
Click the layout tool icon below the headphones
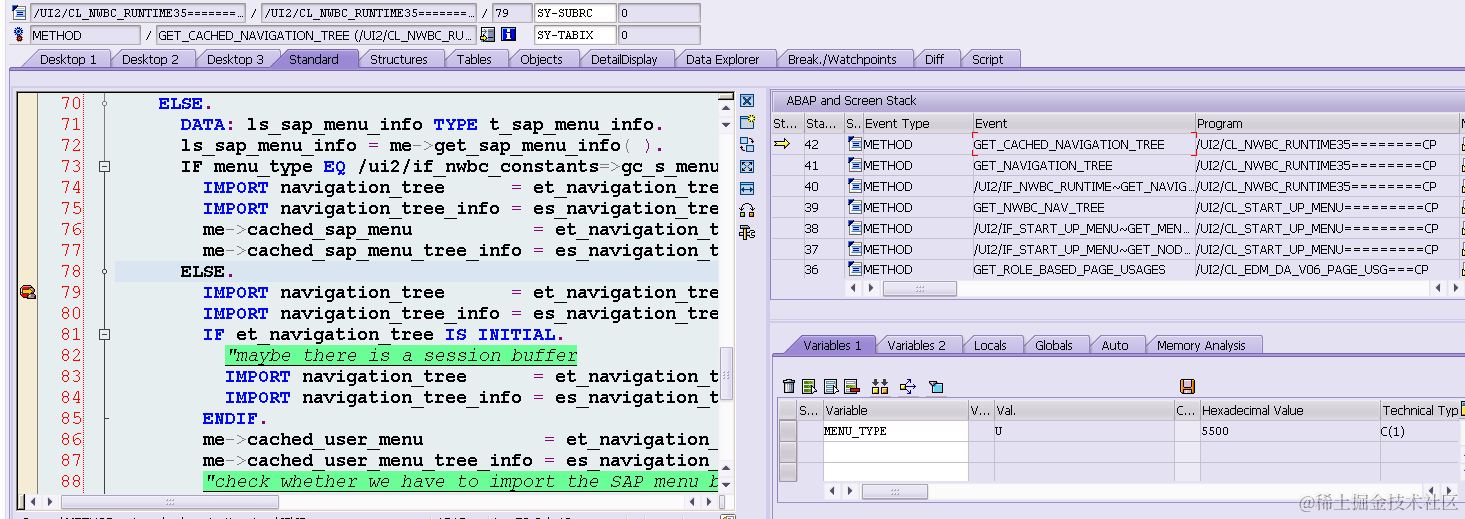click(746, 232)
